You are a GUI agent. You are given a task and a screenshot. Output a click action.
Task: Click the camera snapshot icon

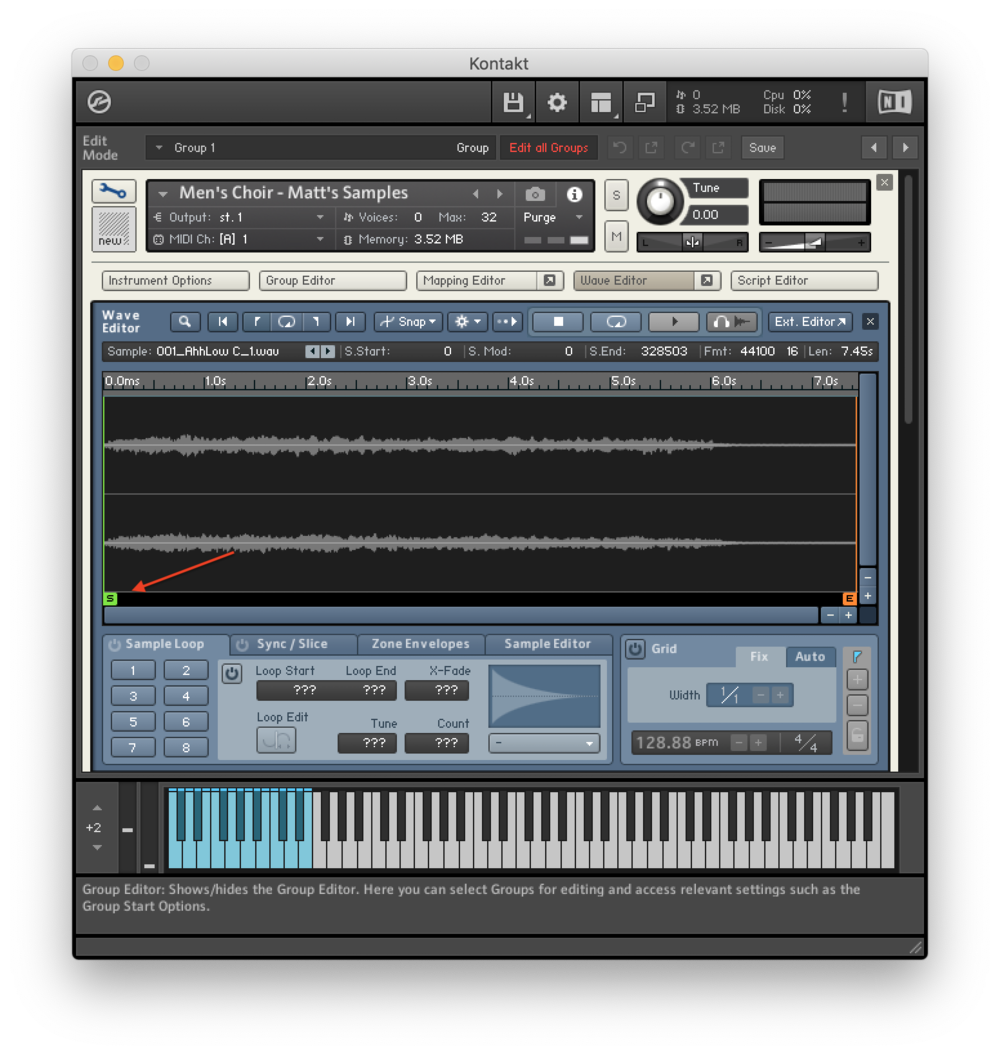click(x=535, y=194)
